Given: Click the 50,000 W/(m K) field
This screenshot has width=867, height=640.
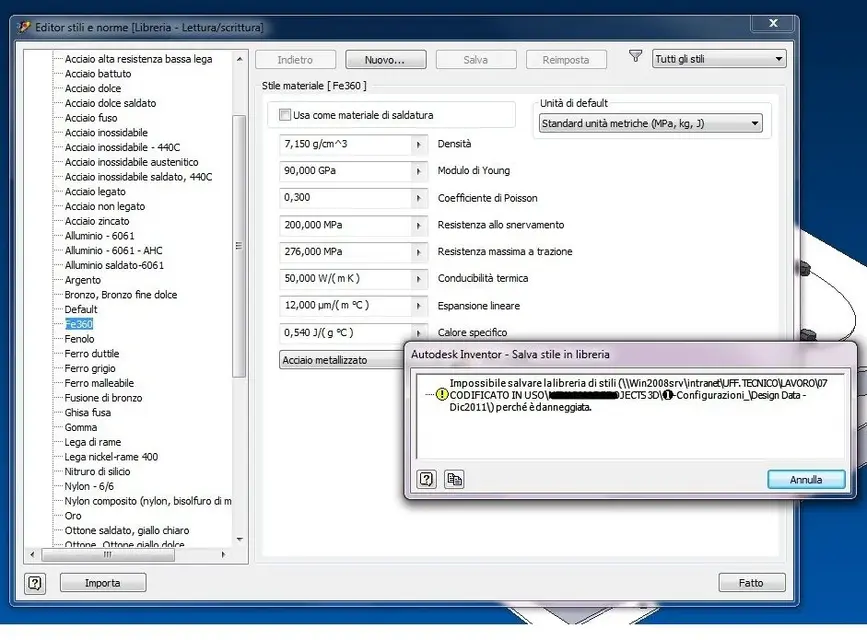Looking at the screenshot, I should 345,279.
